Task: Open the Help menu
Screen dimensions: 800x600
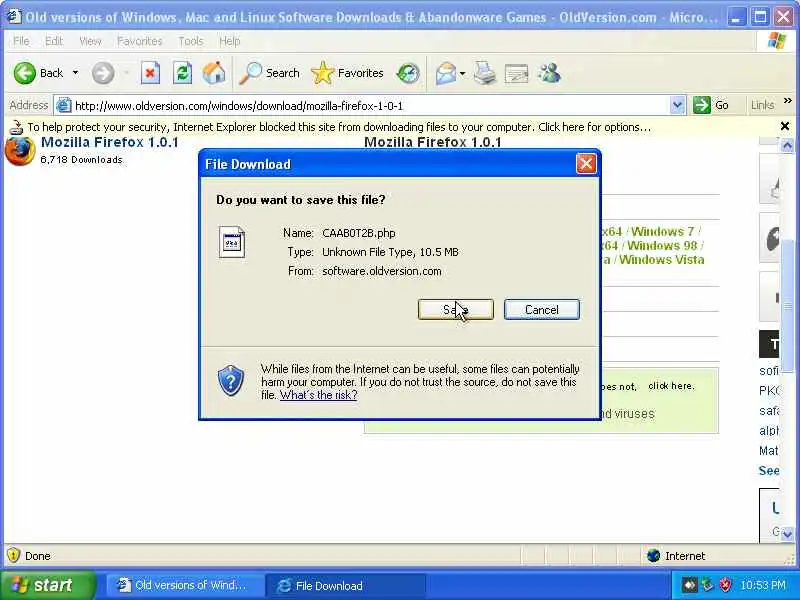Action: pos(230,41)
